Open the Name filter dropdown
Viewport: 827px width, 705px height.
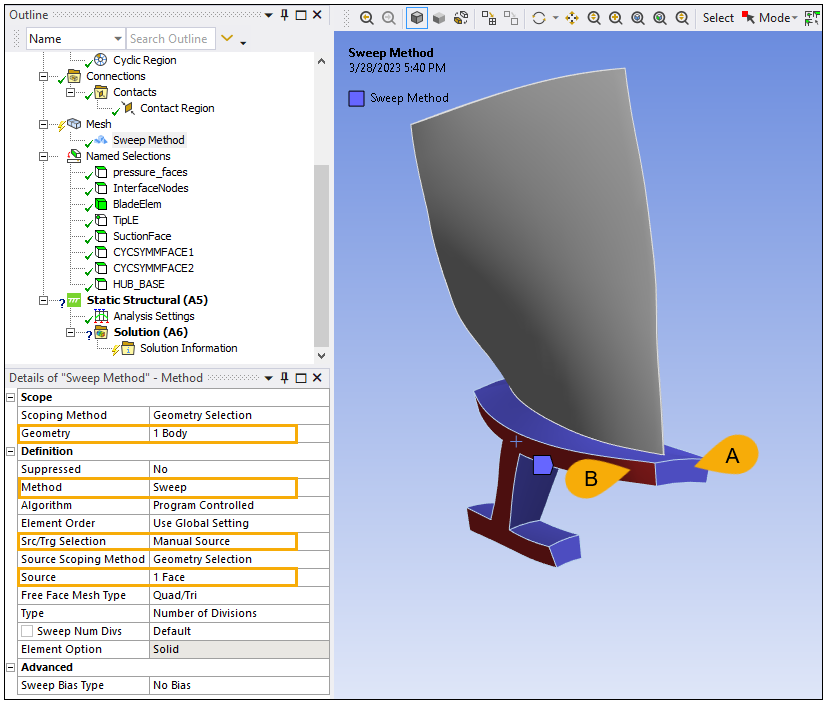115,39
